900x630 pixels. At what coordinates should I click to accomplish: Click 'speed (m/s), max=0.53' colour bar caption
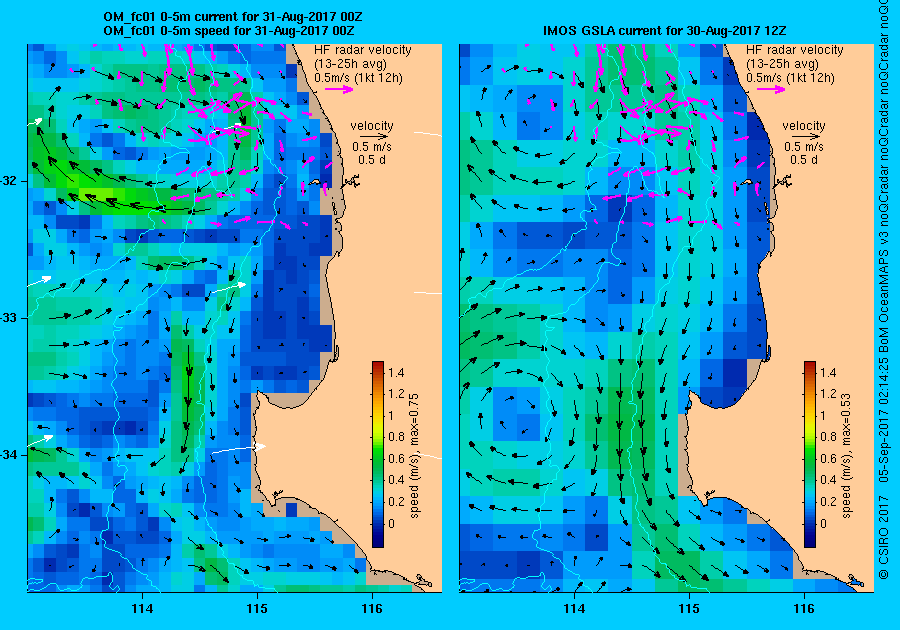click(x=846, y=456)
